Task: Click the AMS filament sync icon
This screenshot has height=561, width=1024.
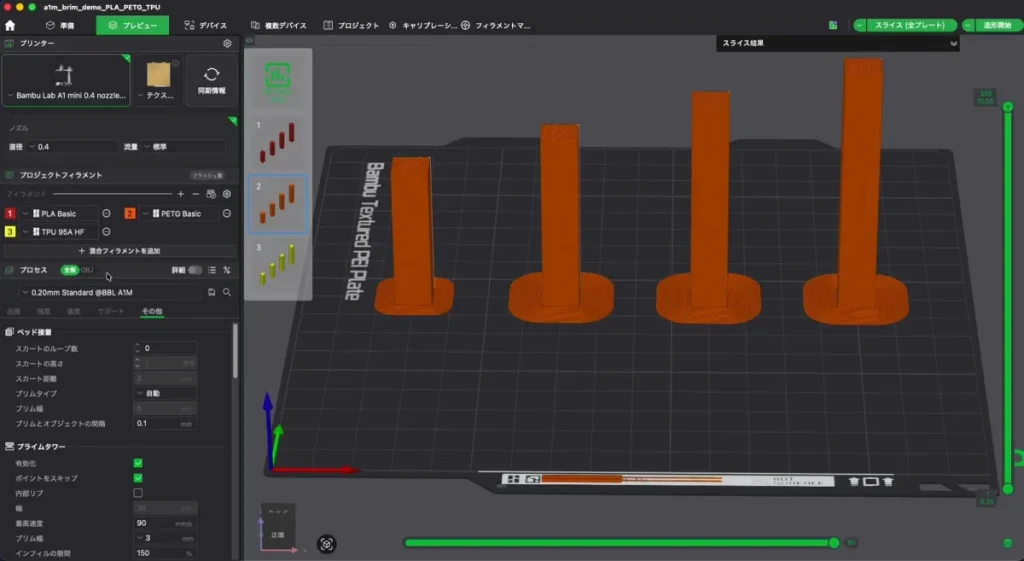Action: [211, 194]
